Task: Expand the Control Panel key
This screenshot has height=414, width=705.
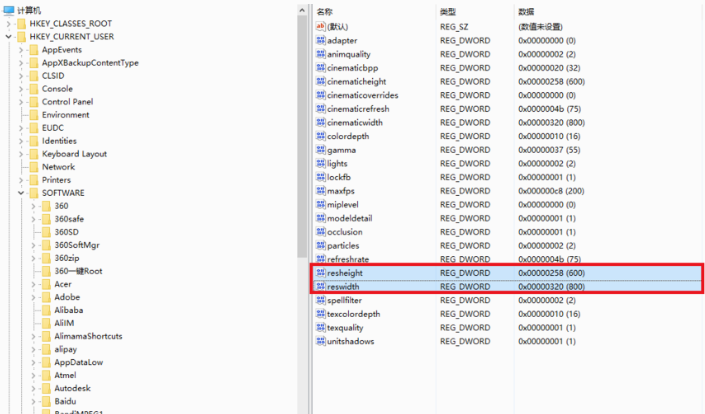Action: click(x=21, y=102)
